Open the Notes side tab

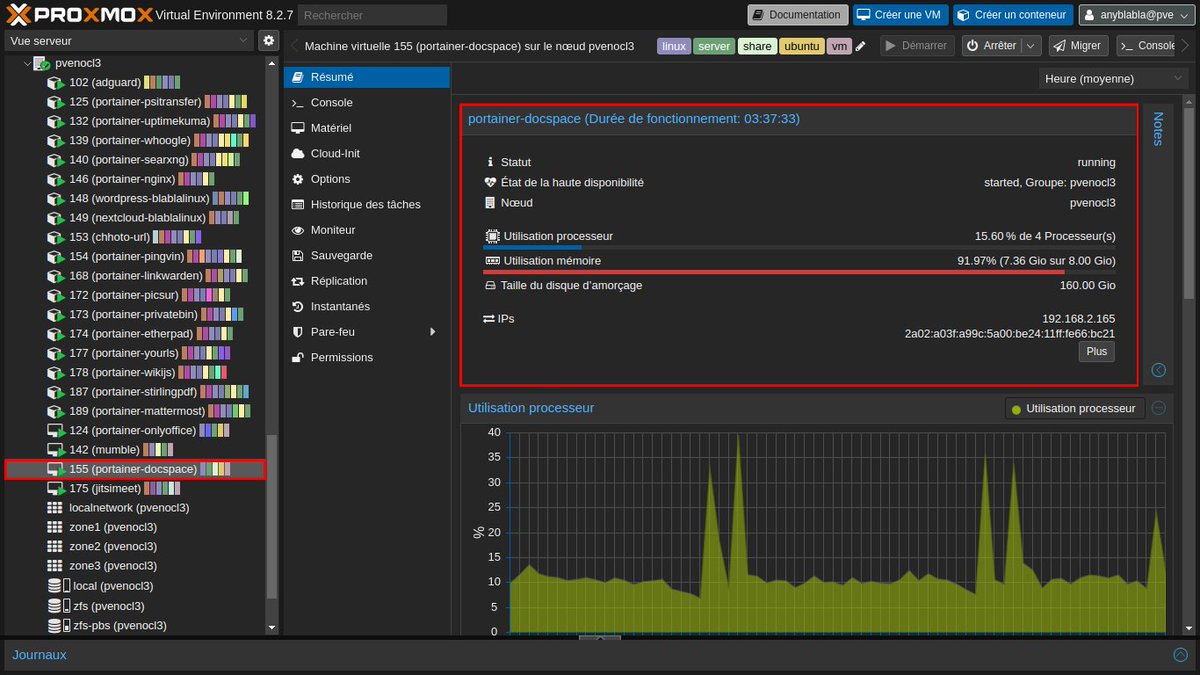(x=1156, y=130)
